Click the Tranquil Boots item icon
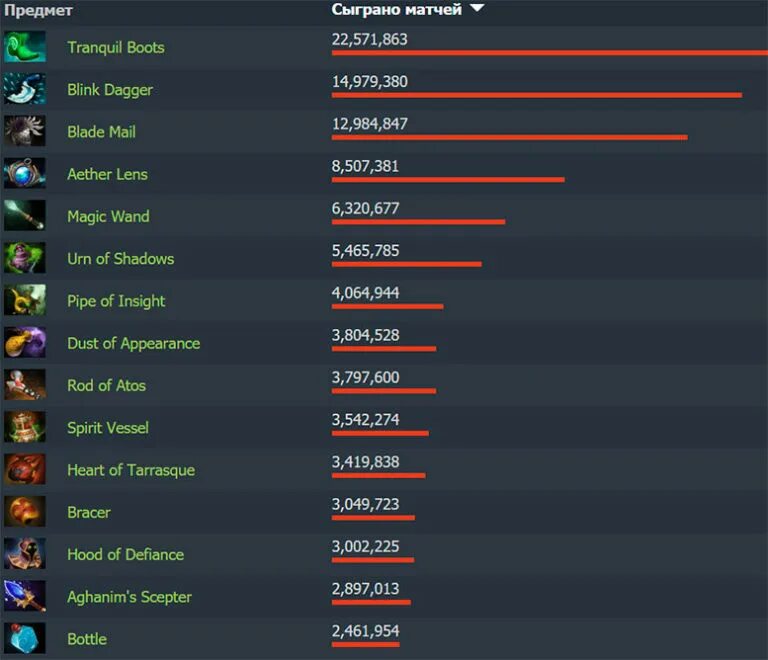Screen dimensions: 768x660 point(25,47)
